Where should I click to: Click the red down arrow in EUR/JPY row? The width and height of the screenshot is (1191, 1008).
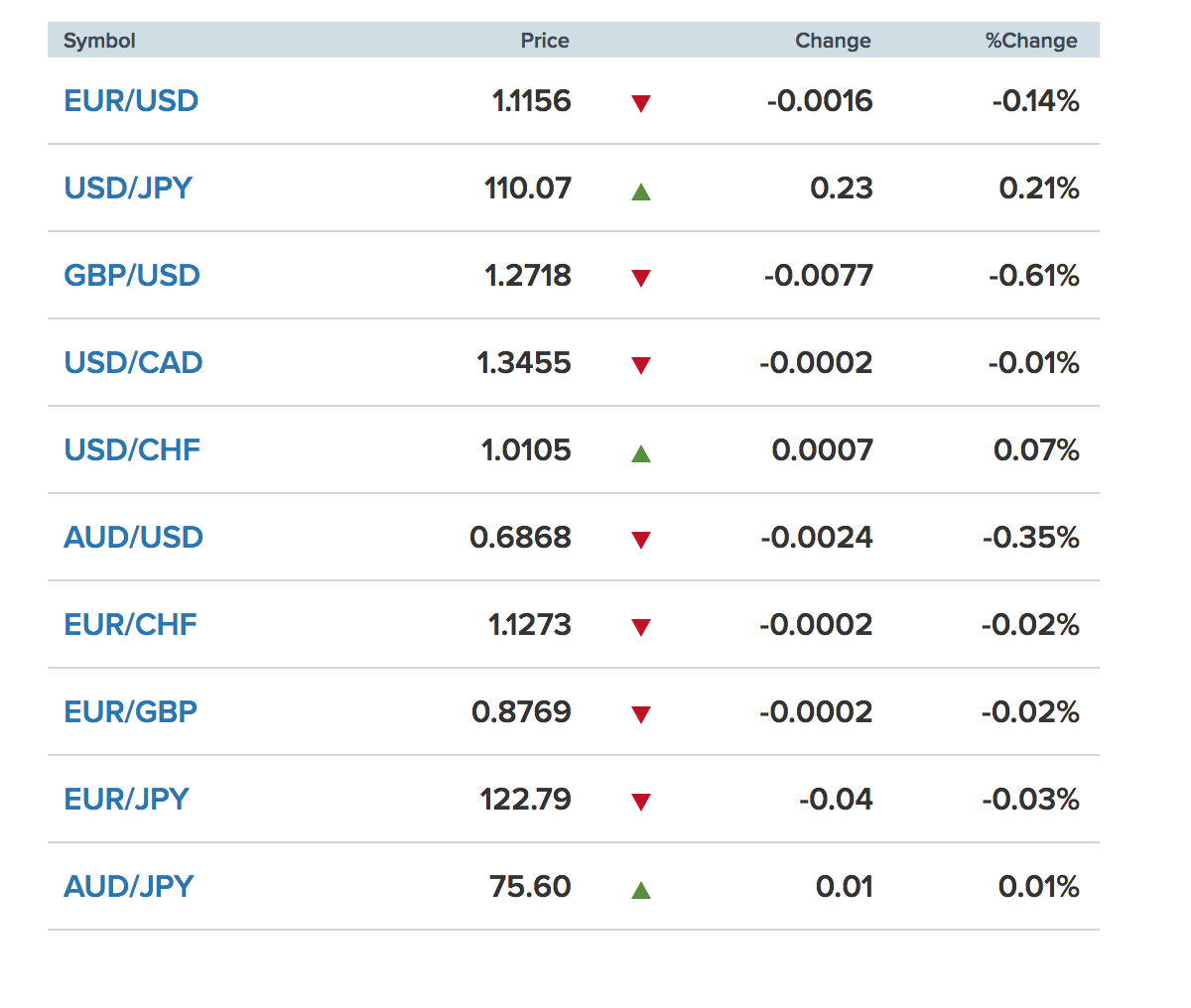[x=641, y=802]
